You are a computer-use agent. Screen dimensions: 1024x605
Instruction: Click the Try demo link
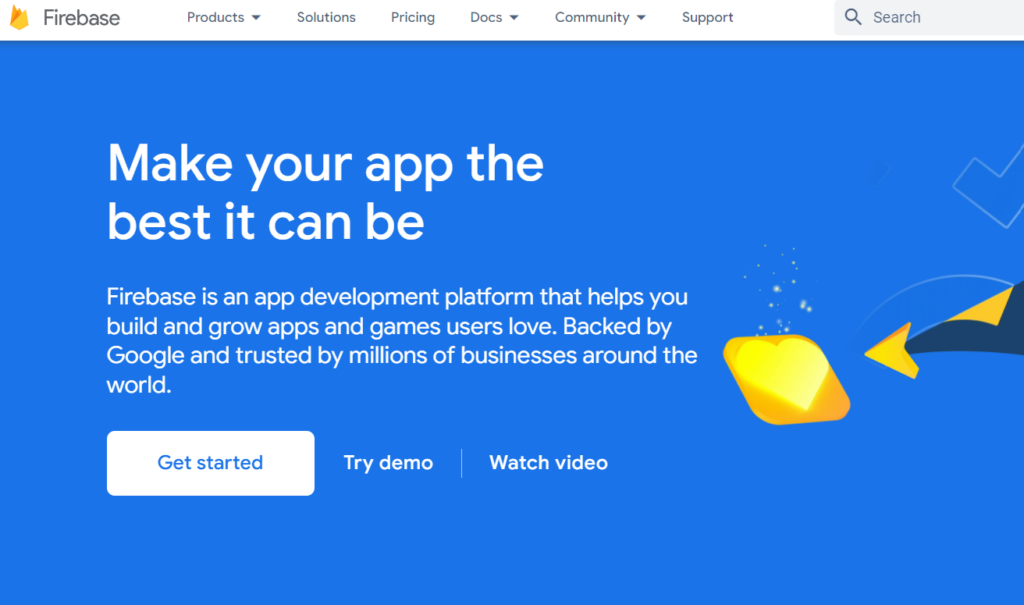[x=388, y=463]
